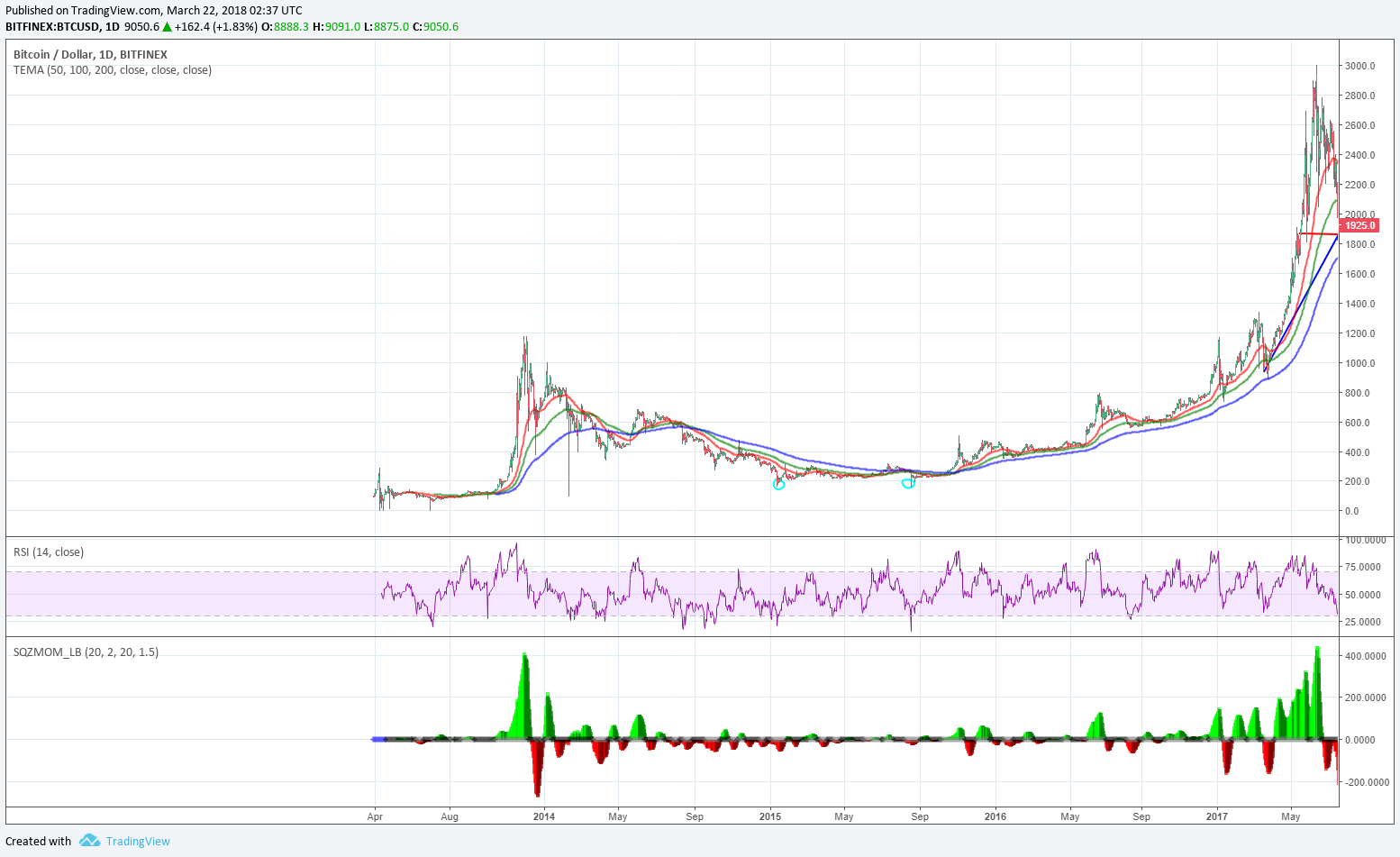Viewport: 1400px width, 857px height.
Task: Click the '600.0' price axis label
Action: (x=1359, y=423)
